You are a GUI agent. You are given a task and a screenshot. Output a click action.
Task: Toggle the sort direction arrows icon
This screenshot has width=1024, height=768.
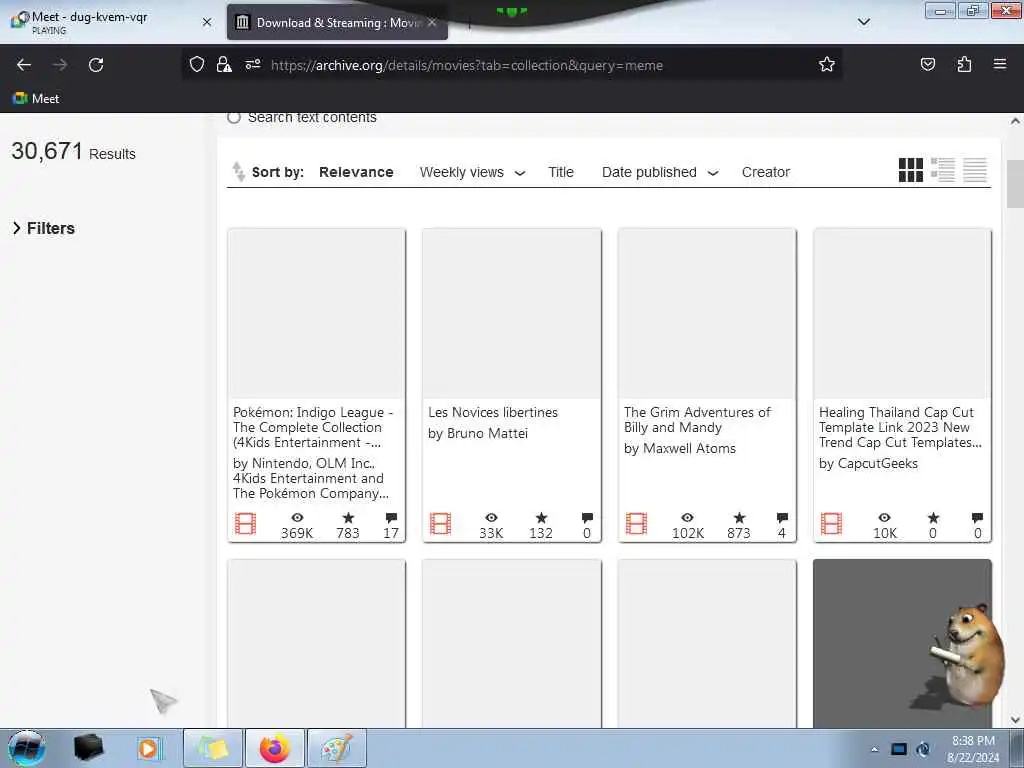238,172
